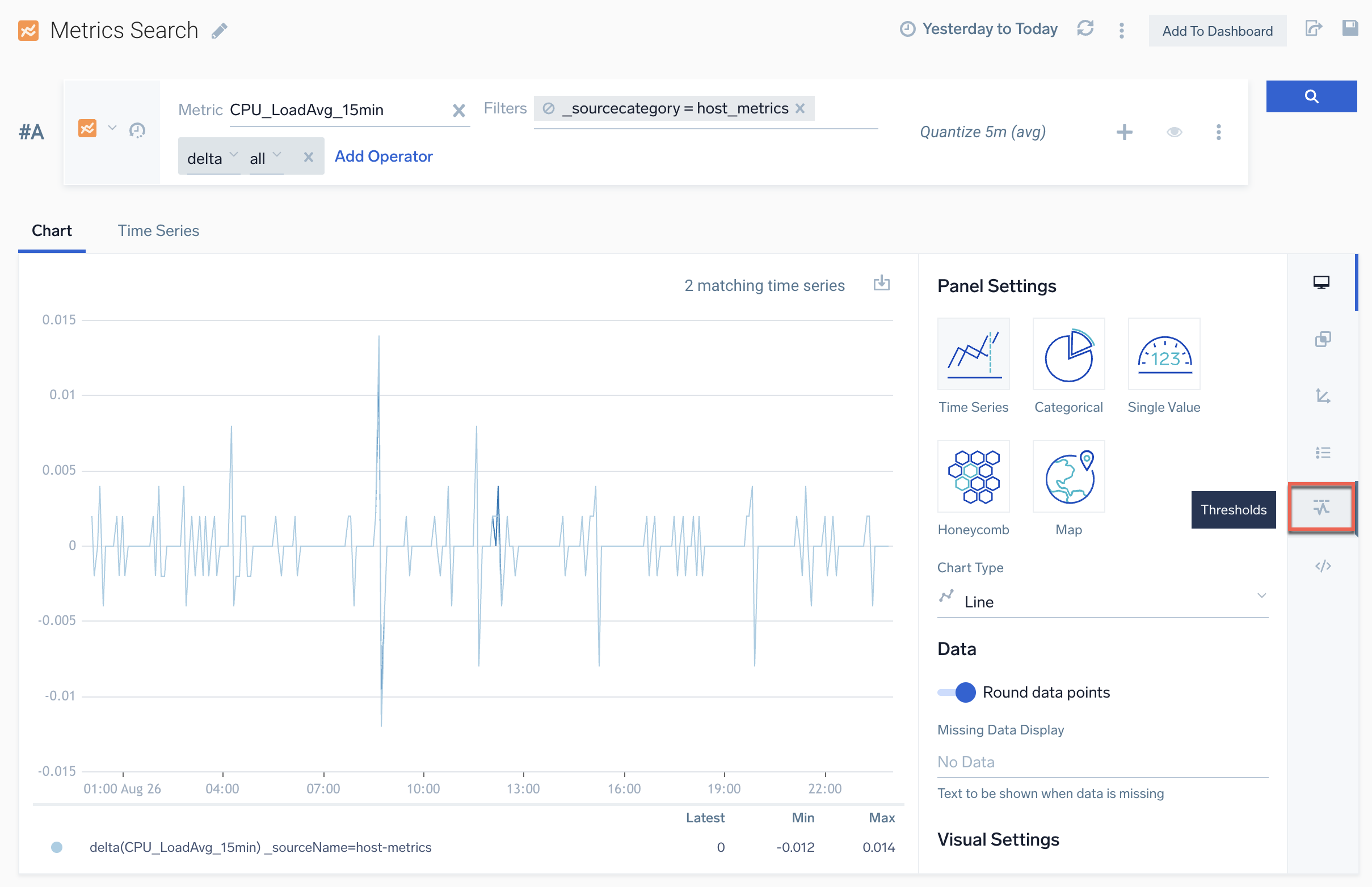Select the Honeycomb chart panel type
Viewport: 1372px width, 887px height.
coord(973,476)
